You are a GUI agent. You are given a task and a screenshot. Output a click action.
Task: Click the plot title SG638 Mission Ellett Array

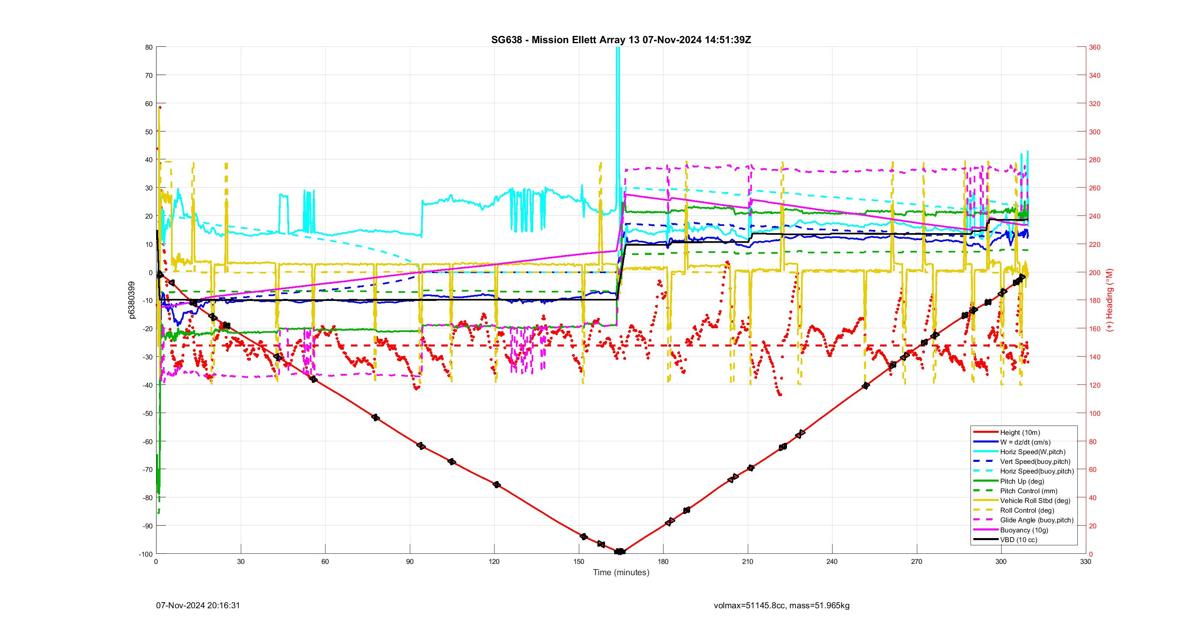622,39
